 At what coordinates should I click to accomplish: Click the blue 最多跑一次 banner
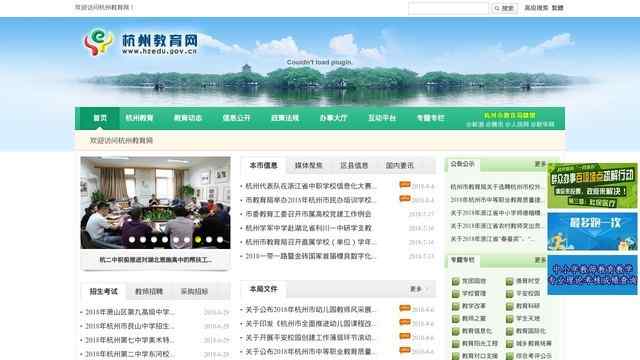[592, 231]
